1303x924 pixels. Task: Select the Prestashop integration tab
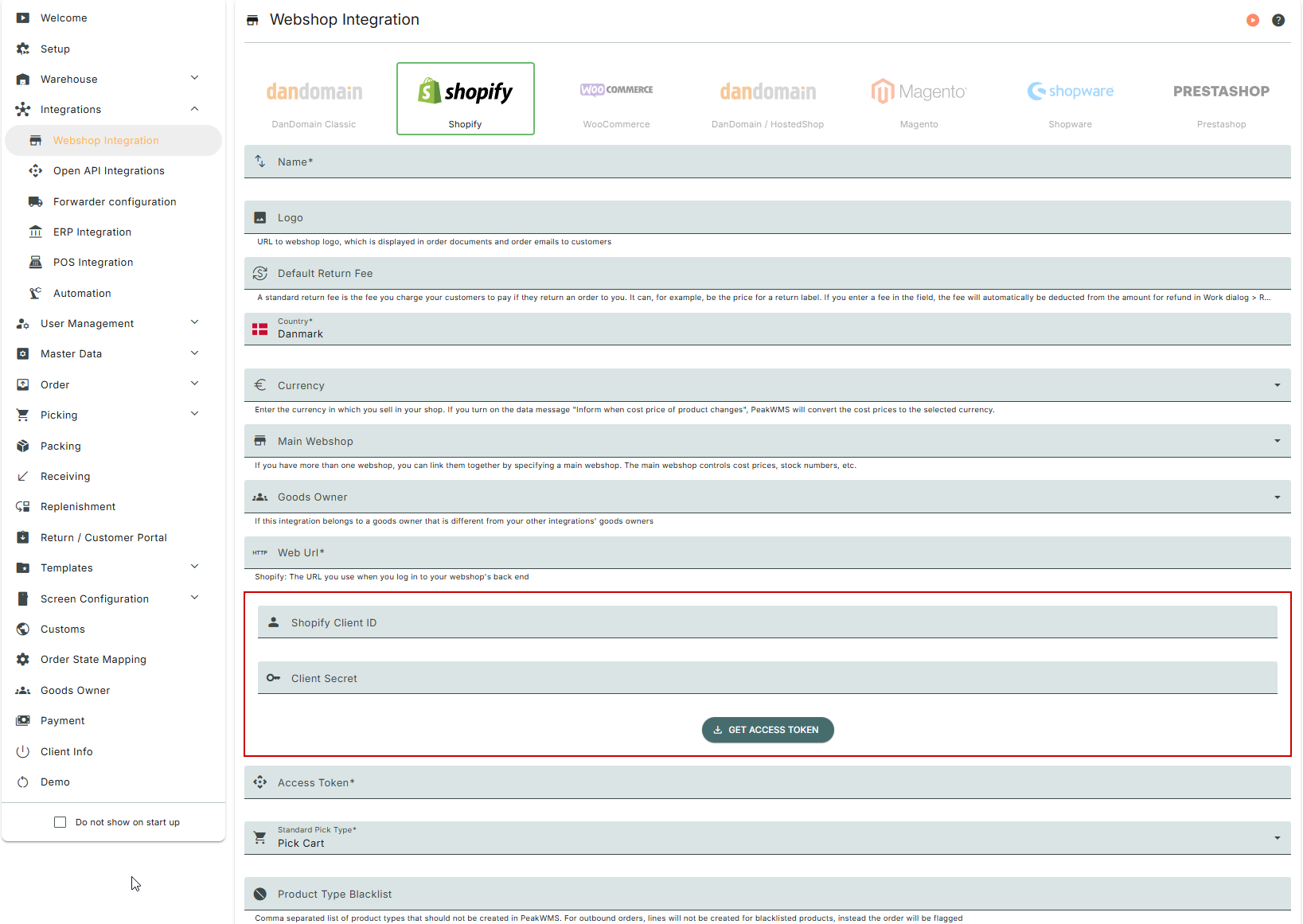[1222, 99]
